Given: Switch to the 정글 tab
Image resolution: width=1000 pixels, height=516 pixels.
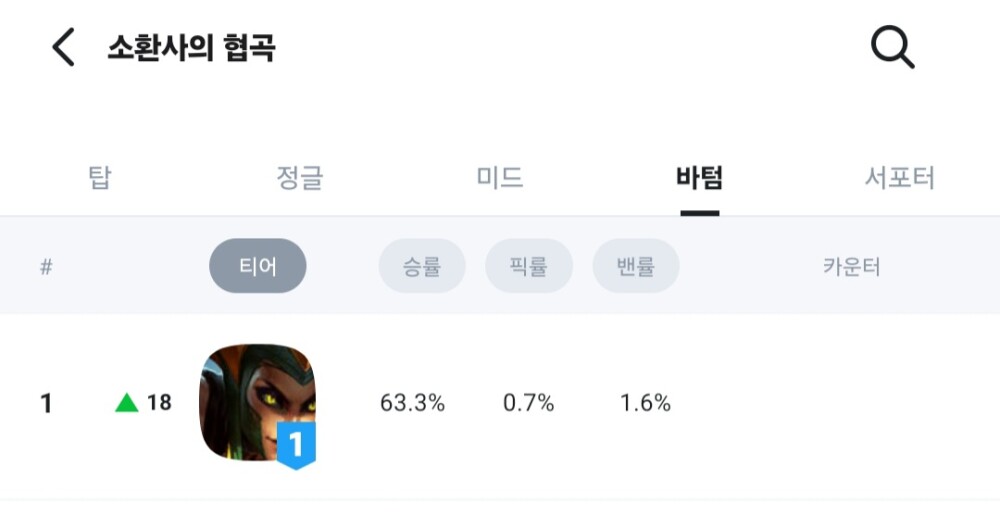Looking at the screenshot, I should (x=299, y=179).
